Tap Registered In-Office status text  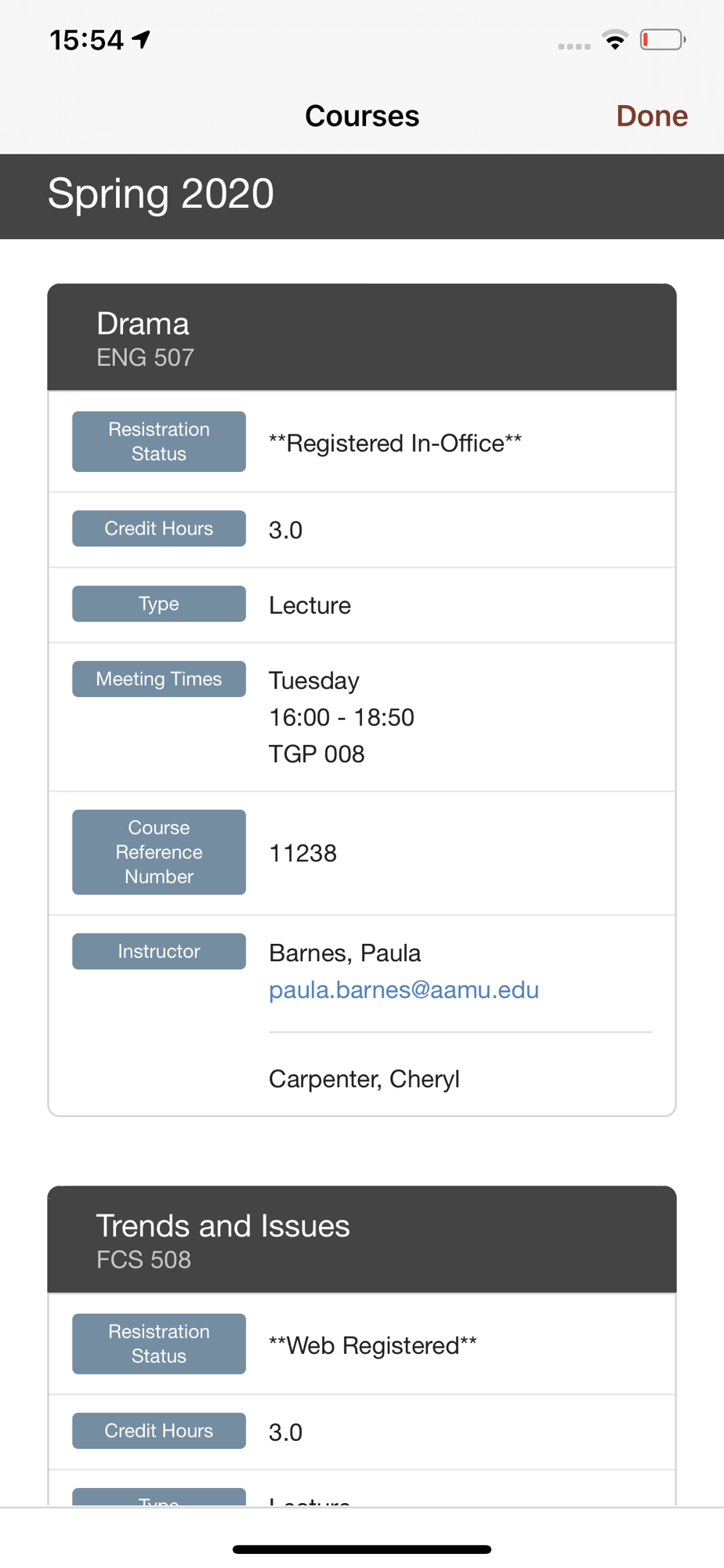click(x=395, y=443)
